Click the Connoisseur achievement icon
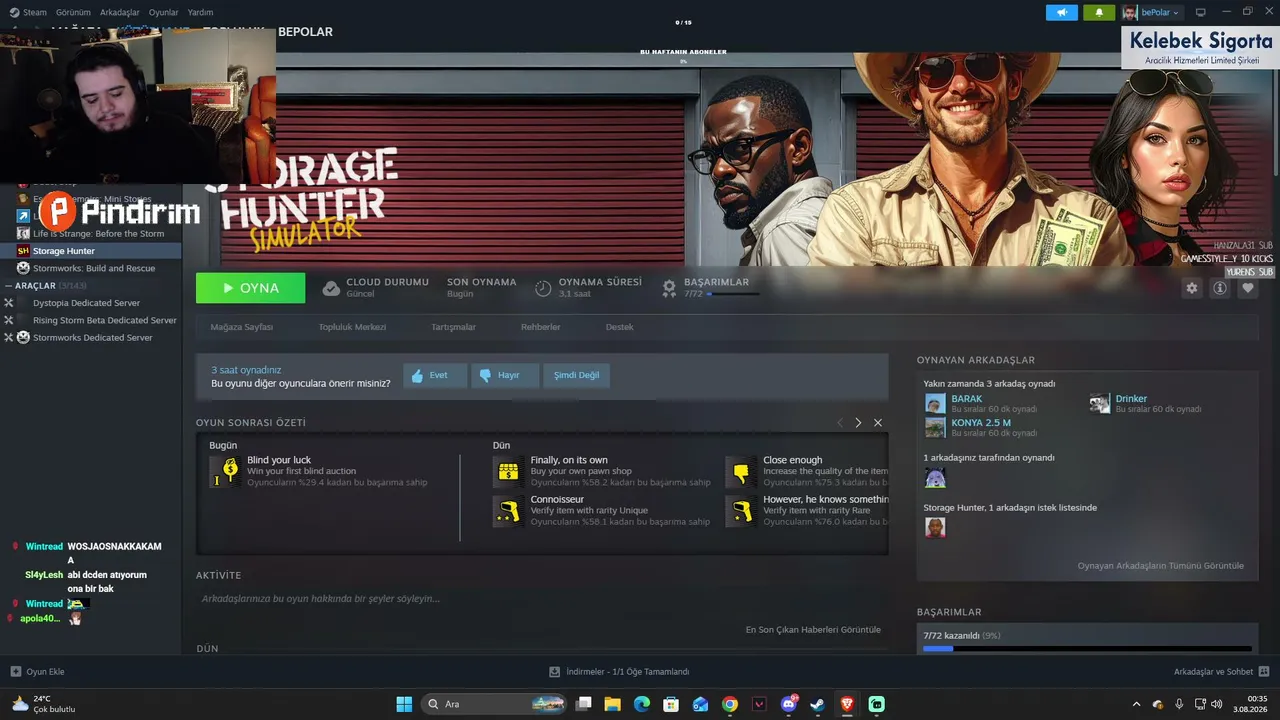Viewport: 1280px width, 720px height. click(x=509, y=510)
